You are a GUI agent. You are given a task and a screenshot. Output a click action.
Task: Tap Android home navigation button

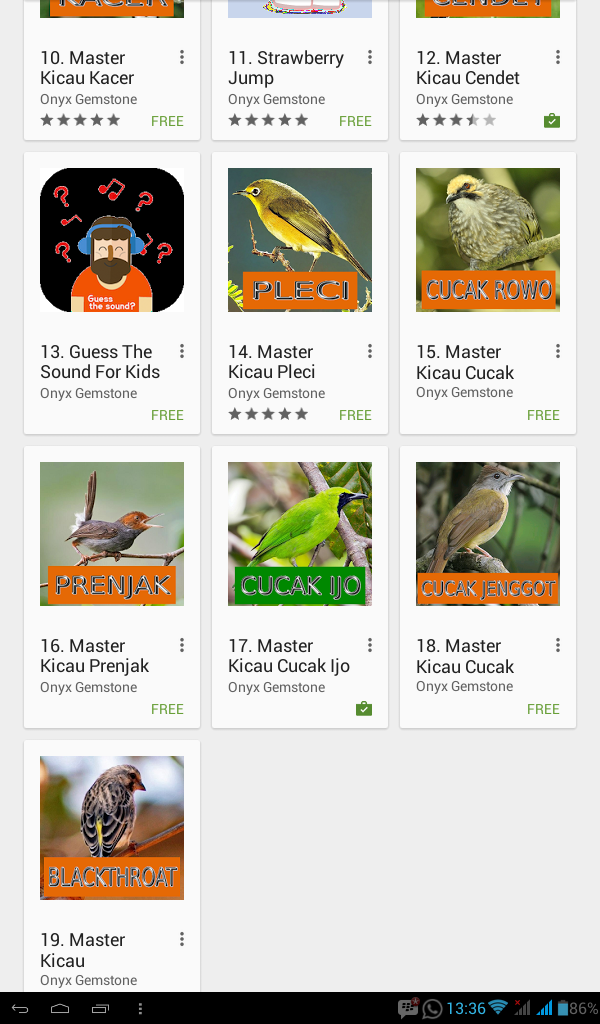click(60, 1008)
